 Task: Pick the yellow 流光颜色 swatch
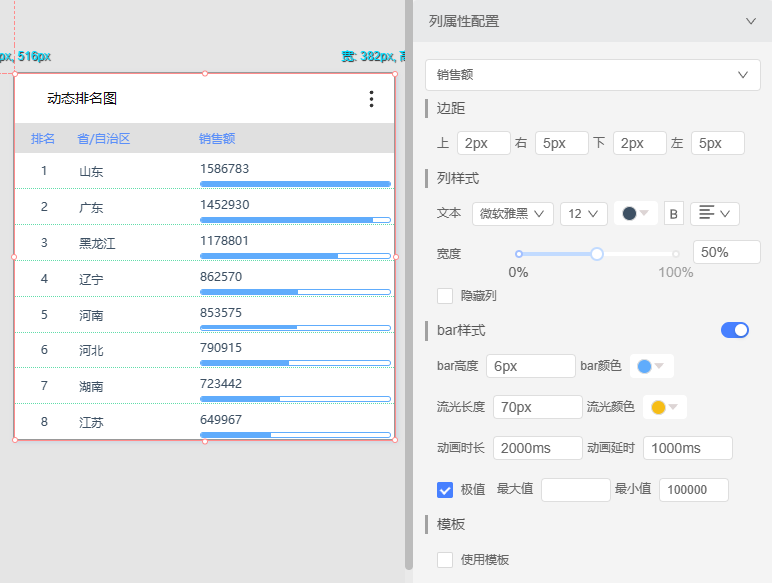pos(664,407)
